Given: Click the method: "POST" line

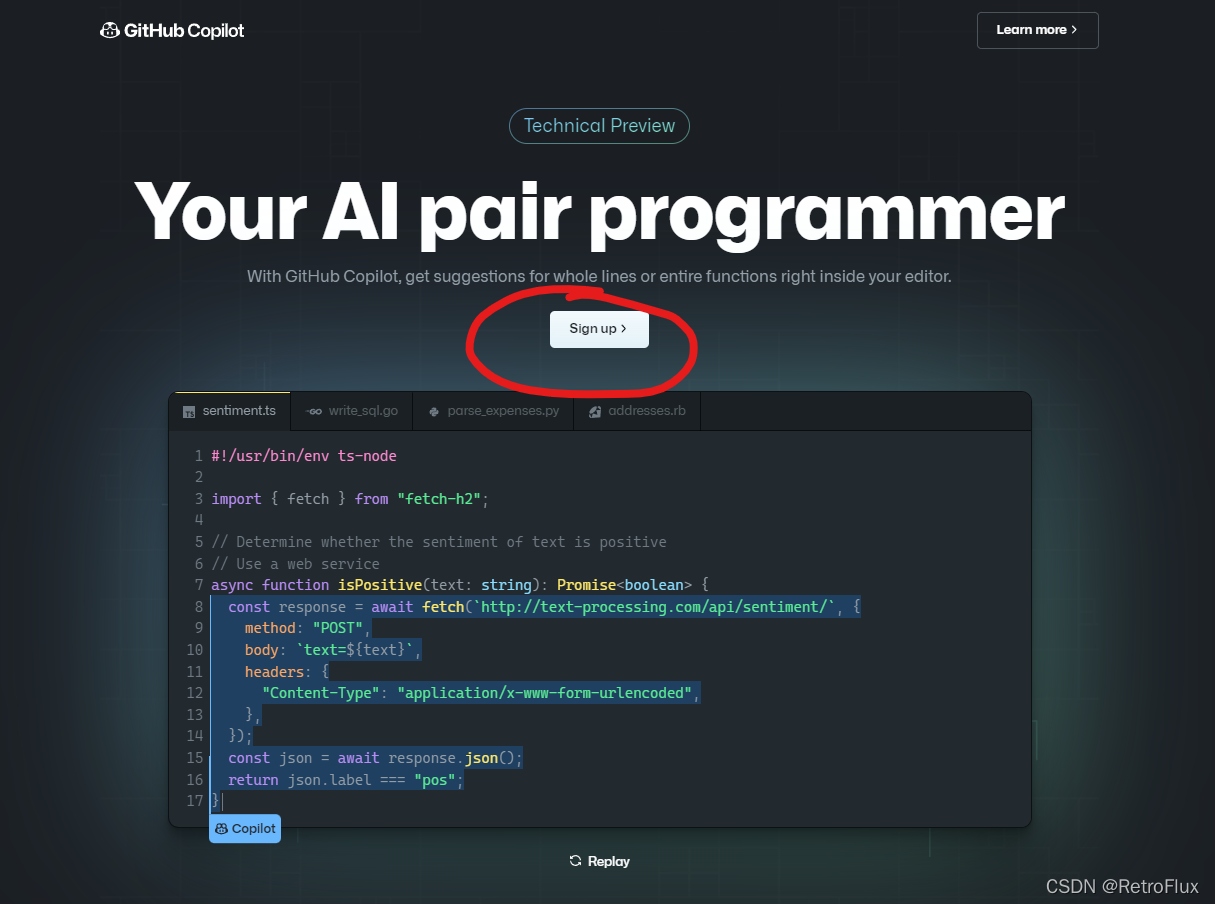Looking at the screenshot, I should coord(307,629).
